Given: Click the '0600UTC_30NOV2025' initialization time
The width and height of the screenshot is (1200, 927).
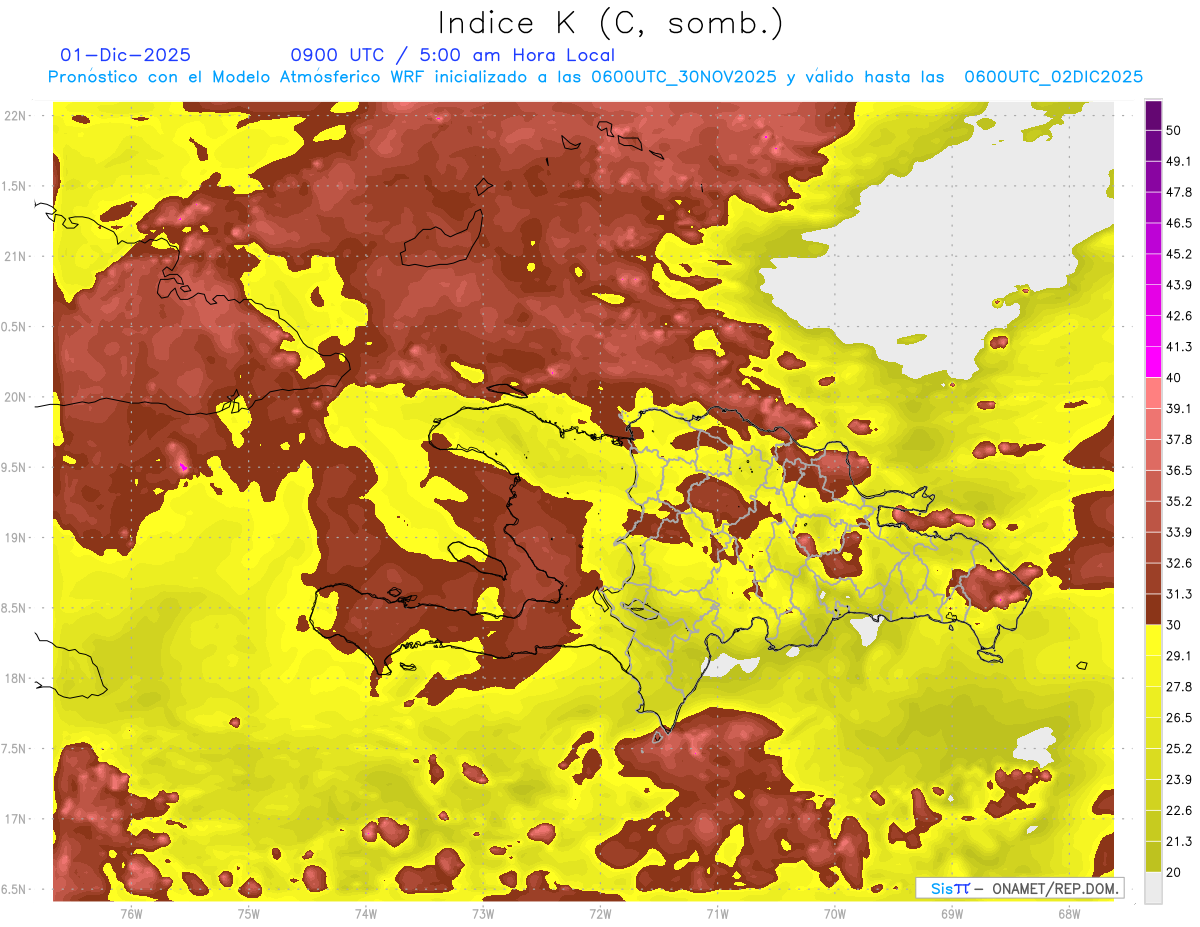Looking at the screenshot, I should [683, 77].
